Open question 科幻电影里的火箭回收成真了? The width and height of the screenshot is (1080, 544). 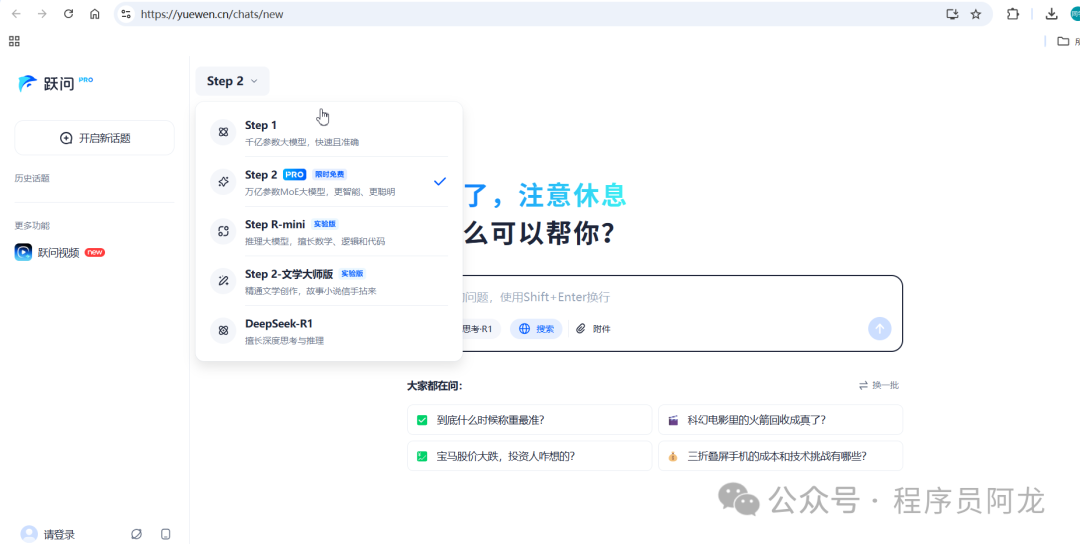click(780, 419)
